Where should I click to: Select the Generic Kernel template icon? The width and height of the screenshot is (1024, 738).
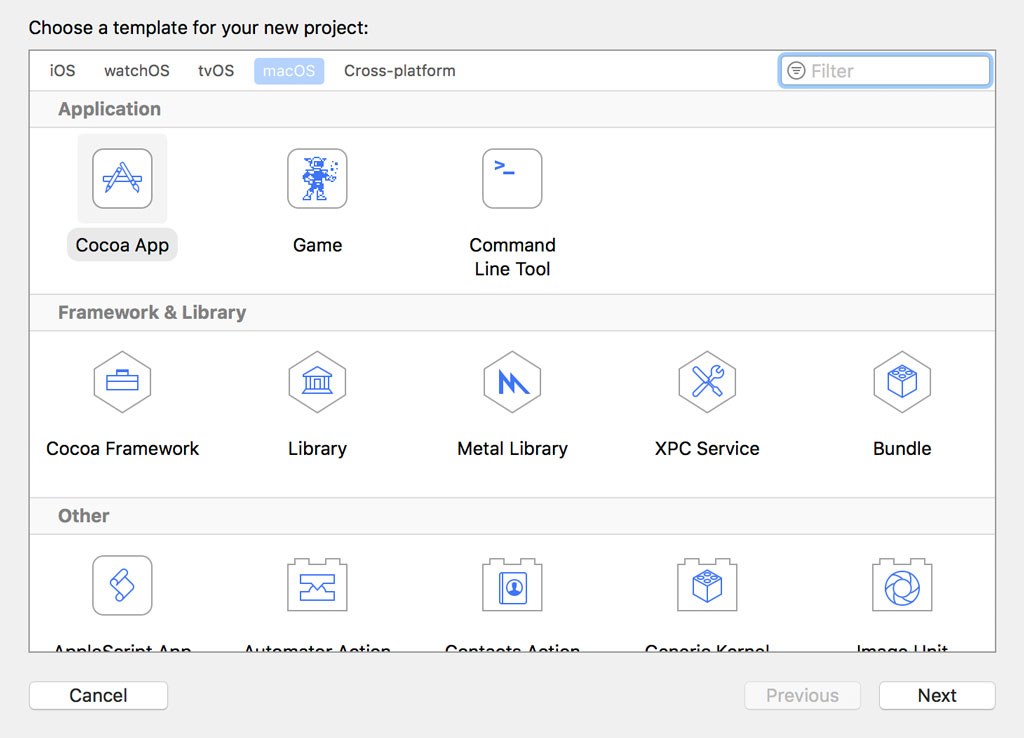(707, 586)
